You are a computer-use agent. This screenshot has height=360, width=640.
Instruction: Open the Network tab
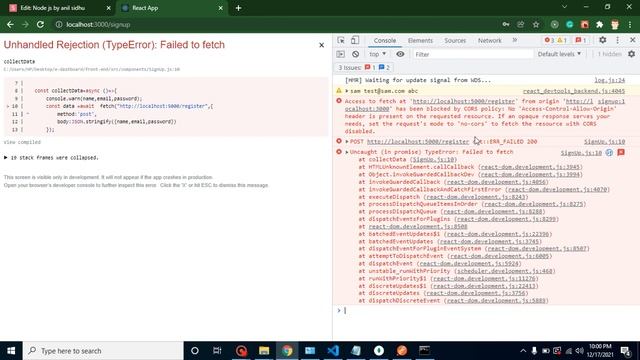[x=489, y=40]
